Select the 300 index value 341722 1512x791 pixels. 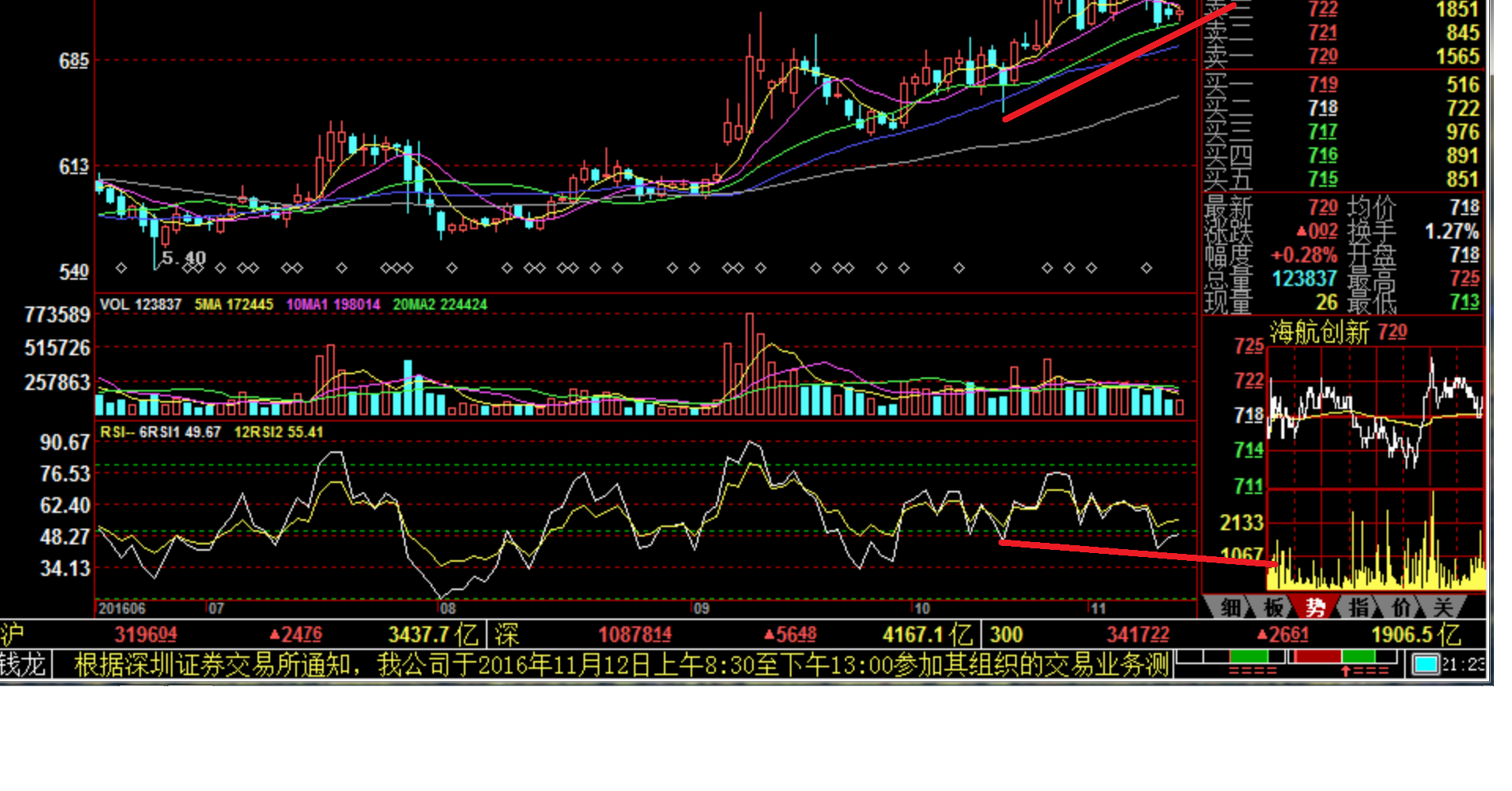point(1138,634)
